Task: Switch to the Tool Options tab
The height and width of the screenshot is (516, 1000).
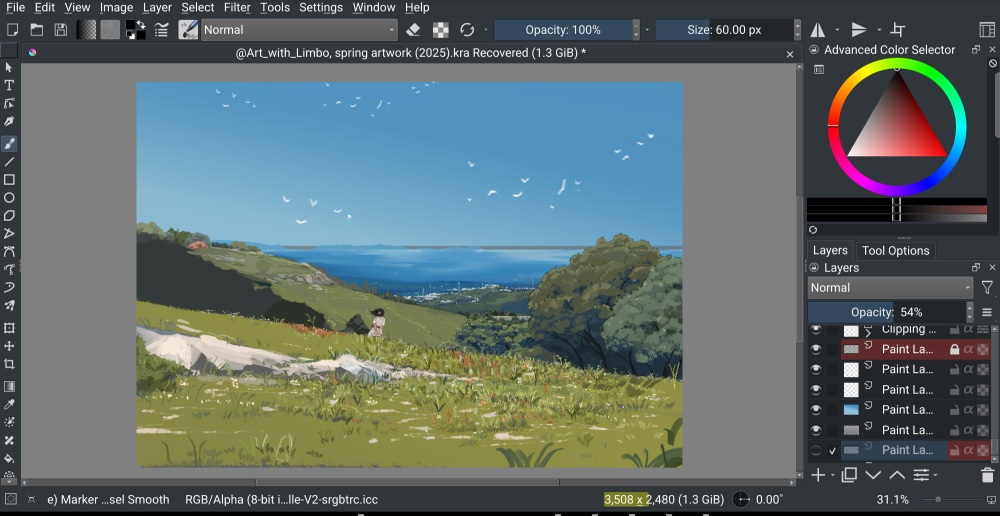Action: pos(895,251)
